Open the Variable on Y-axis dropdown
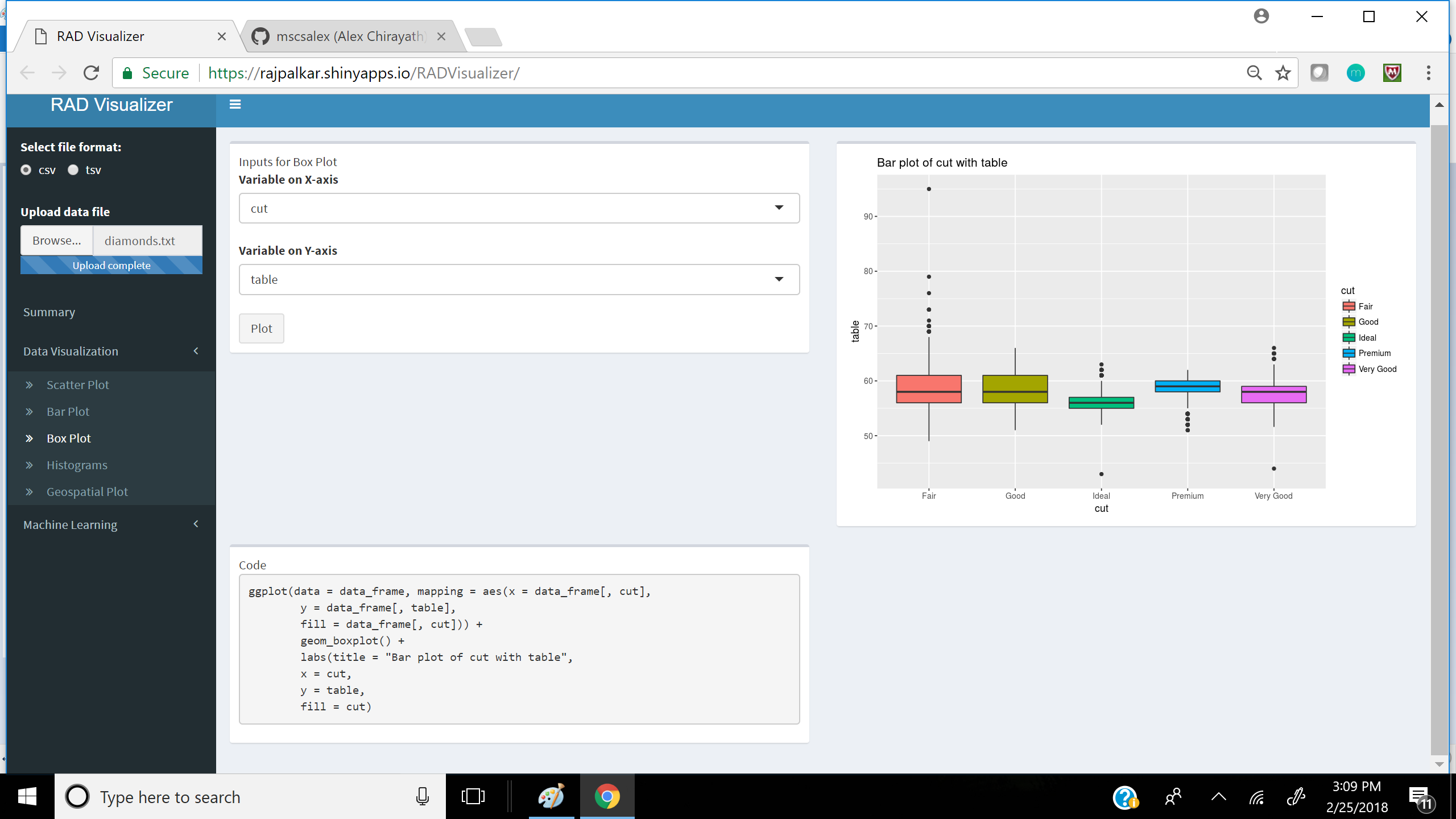1456x819 pixels. 519,279
